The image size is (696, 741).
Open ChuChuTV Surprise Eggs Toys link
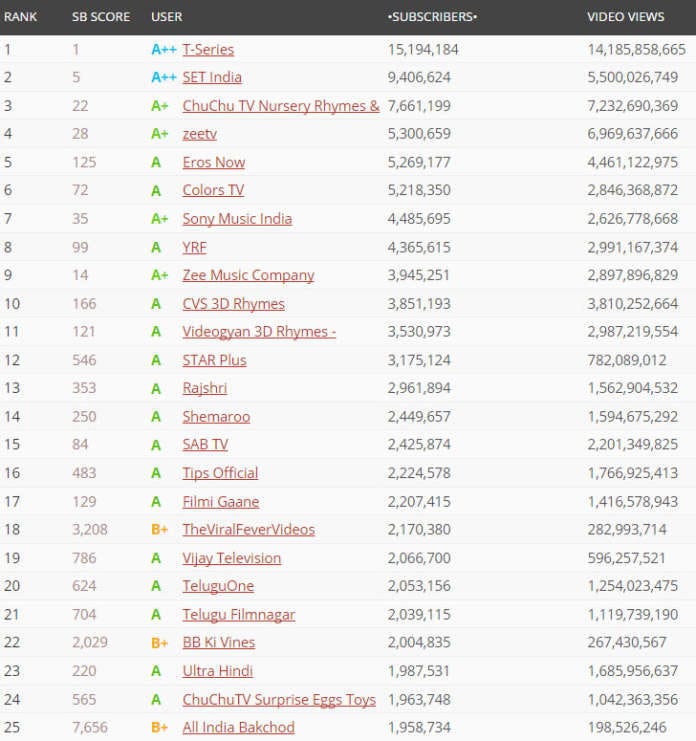(x=279, y=699)
